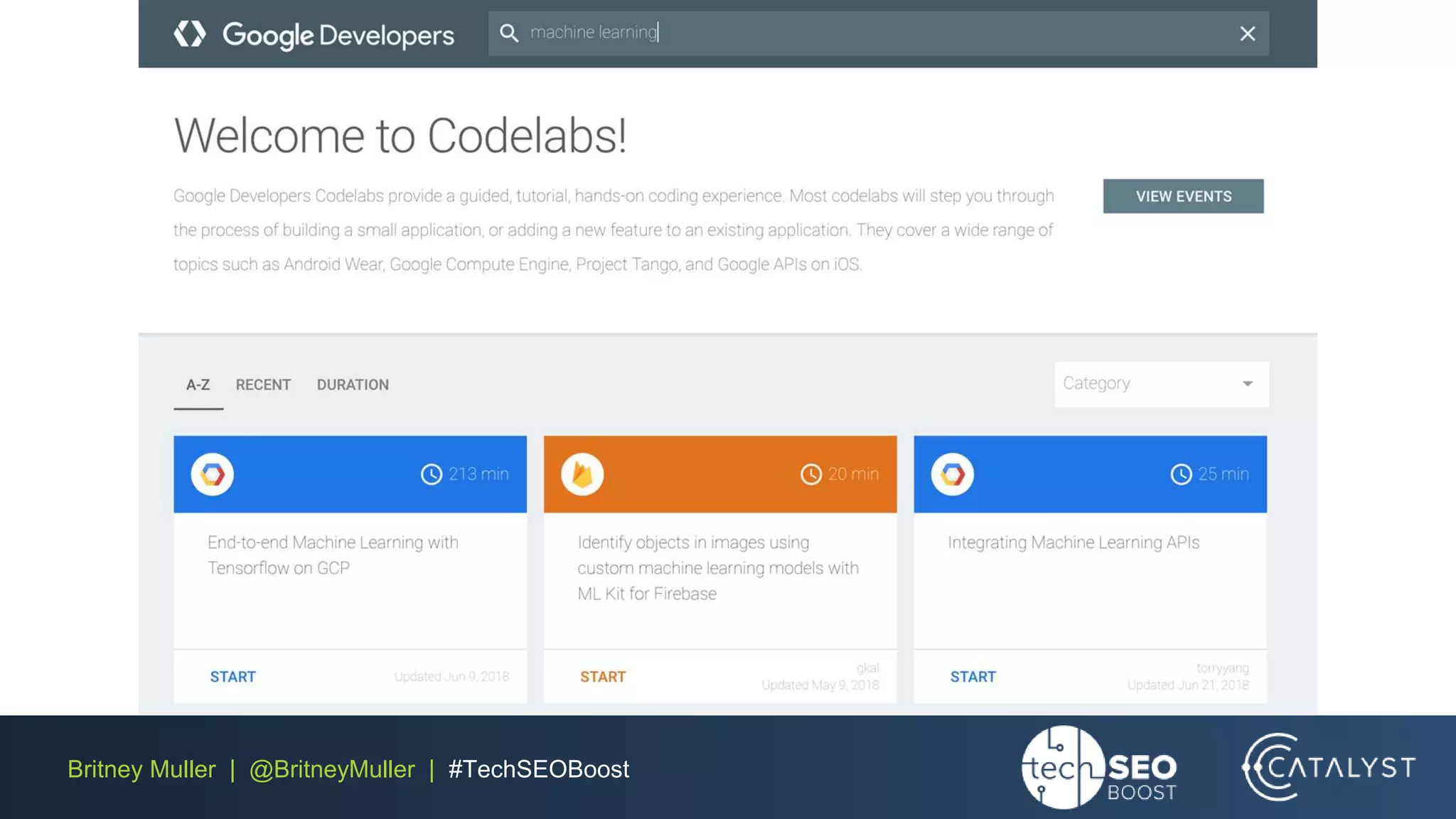Click the Google Developers logo icon
Screen dimensions: 1456x819
pos(190,33)
